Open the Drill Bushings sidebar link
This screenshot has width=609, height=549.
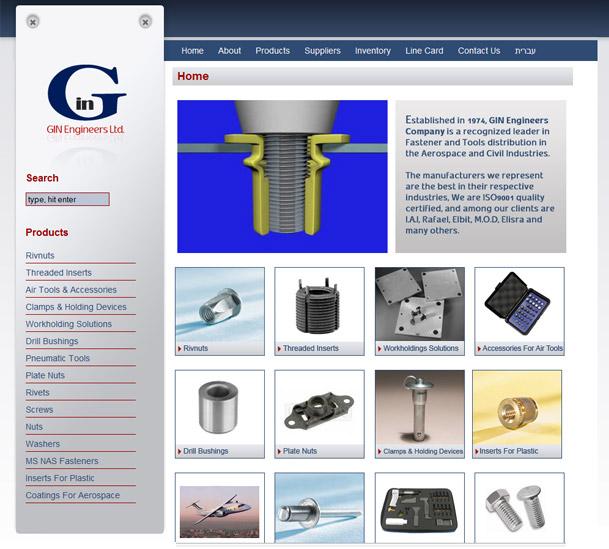click(52, 341)
